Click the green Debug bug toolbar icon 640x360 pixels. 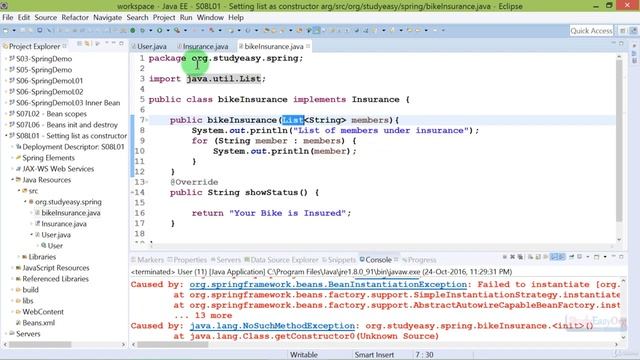click(x=143, y=30)
